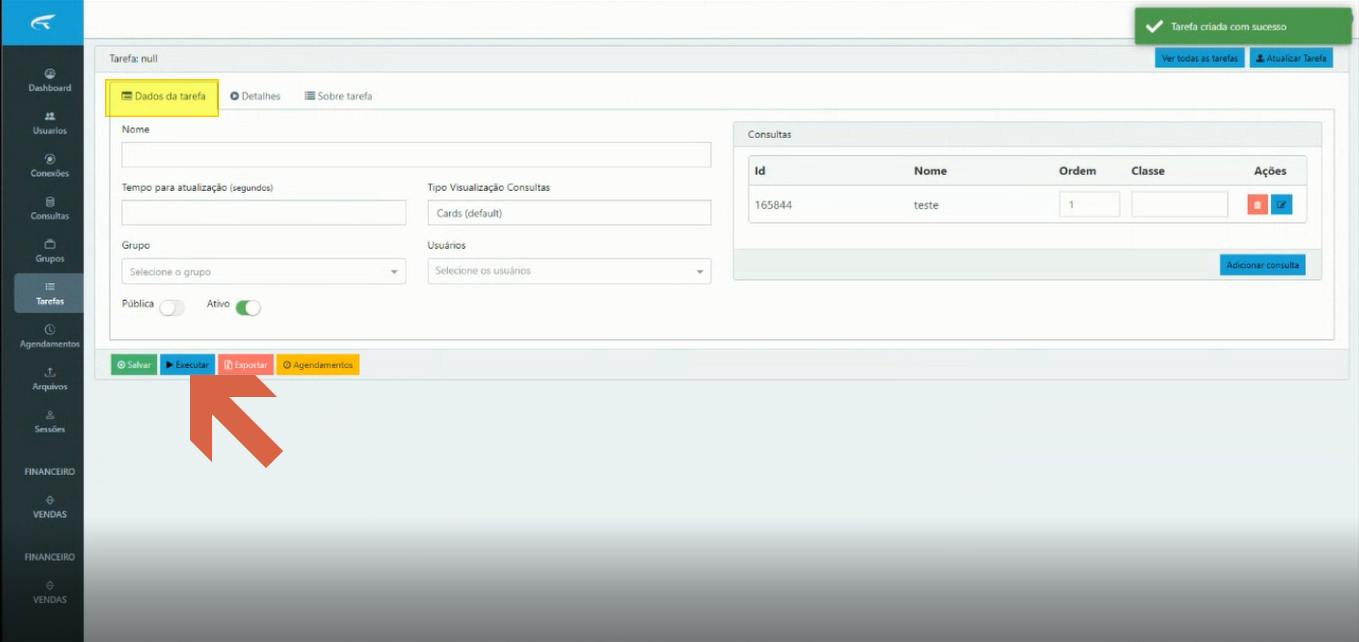1359x642 pixels.
Task: Focus the Nome input field
Action: pos(416,155)
